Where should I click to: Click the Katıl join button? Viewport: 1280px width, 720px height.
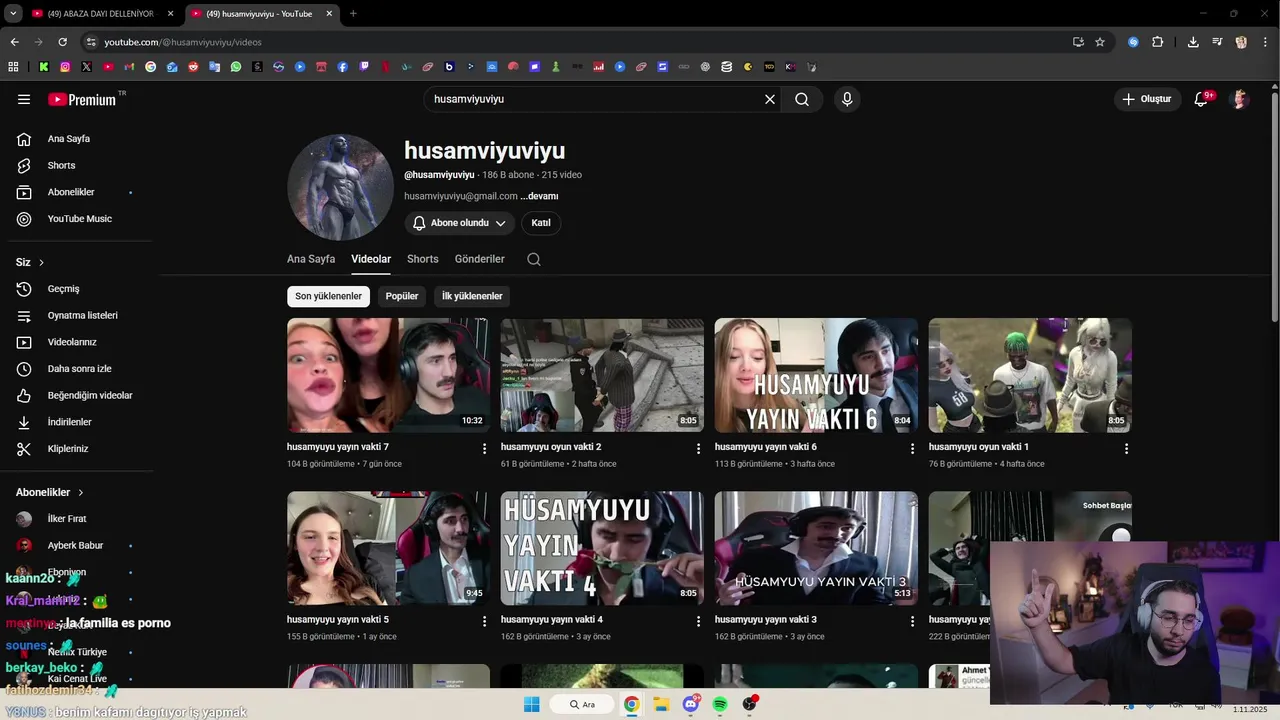coord(541,223)
